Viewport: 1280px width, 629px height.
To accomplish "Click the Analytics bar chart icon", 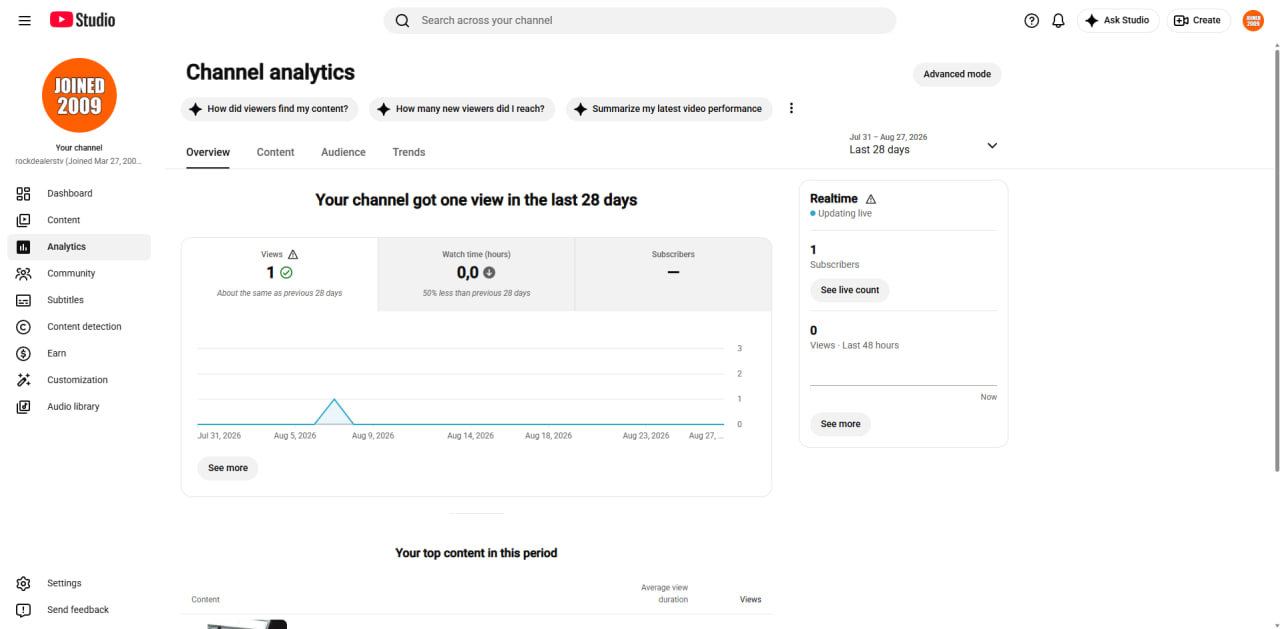I will (x=24, y=247).
